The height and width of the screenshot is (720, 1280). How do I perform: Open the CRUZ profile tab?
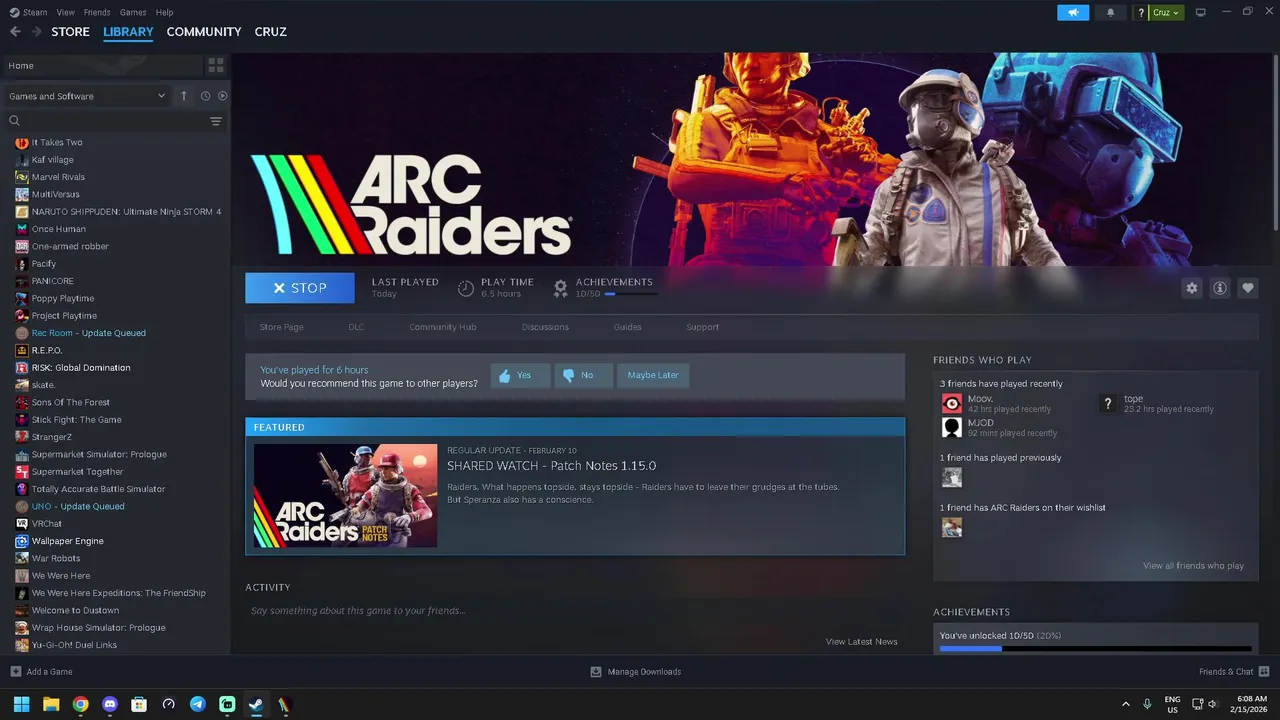coord(271,32)
